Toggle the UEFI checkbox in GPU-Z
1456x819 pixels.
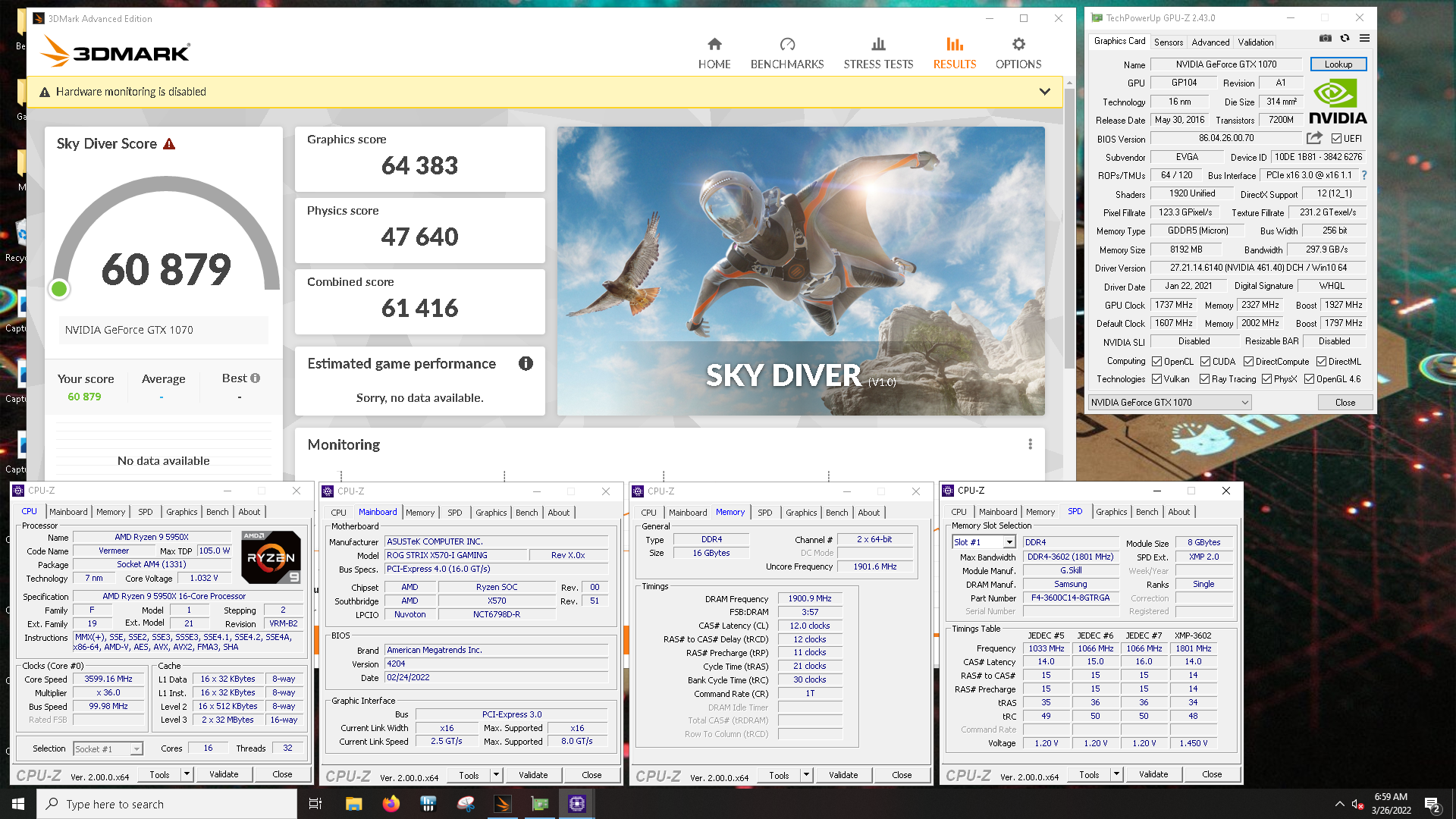1336,139
